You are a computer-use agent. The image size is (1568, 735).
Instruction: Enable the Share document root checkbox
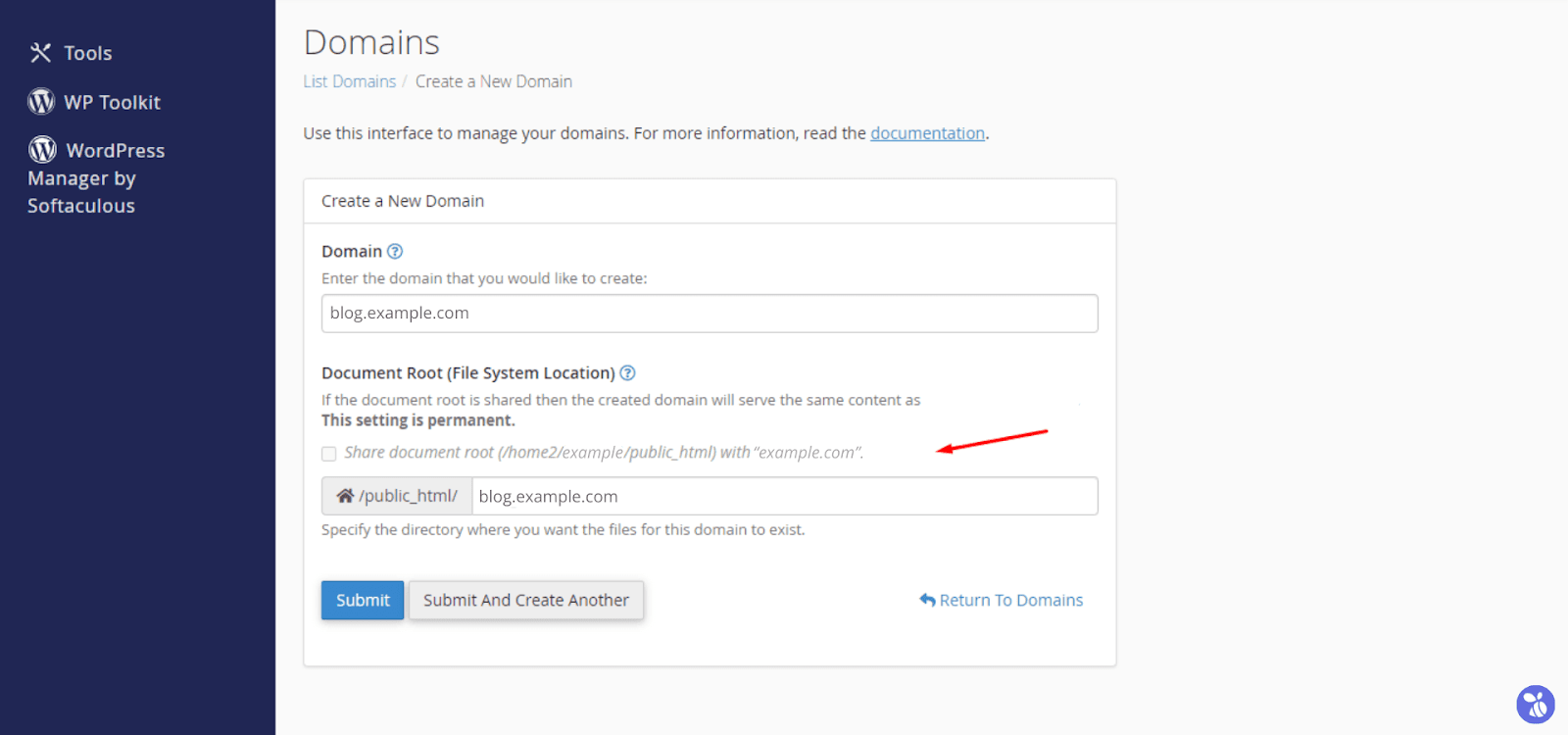329,454
